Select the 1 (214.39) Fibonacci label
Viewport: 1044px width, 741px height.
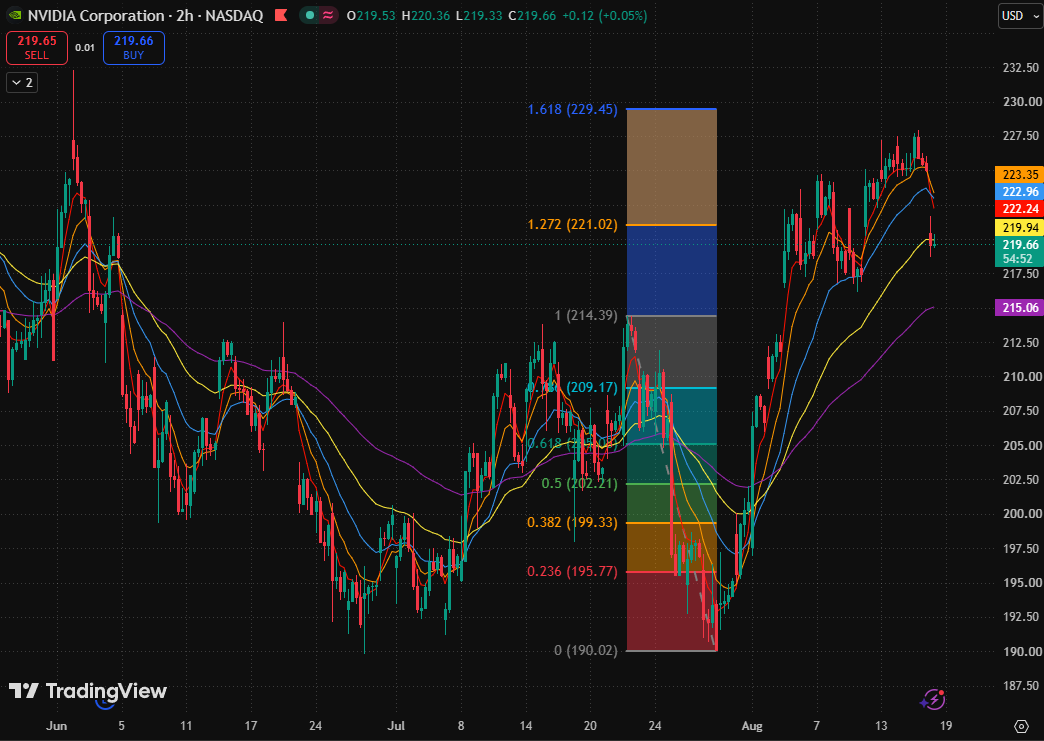(x=586, y=315)
